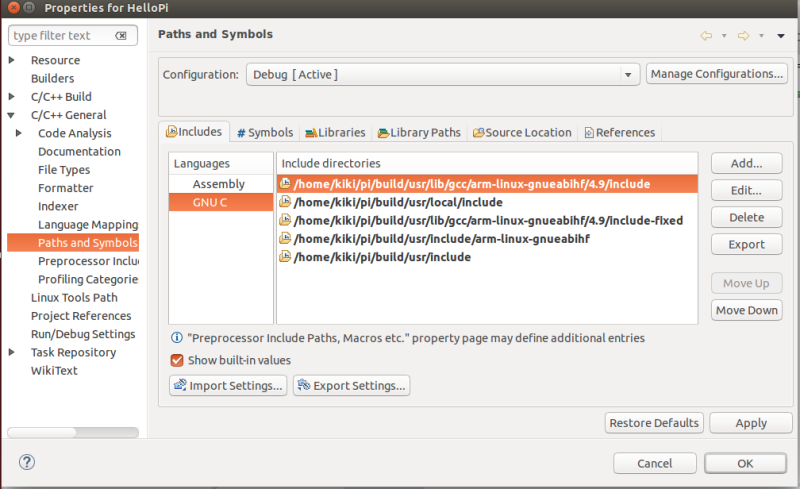Screen dimensions: 800x489
Task: Switch to the Symbols tab
Action: click(x=265, y=133)
